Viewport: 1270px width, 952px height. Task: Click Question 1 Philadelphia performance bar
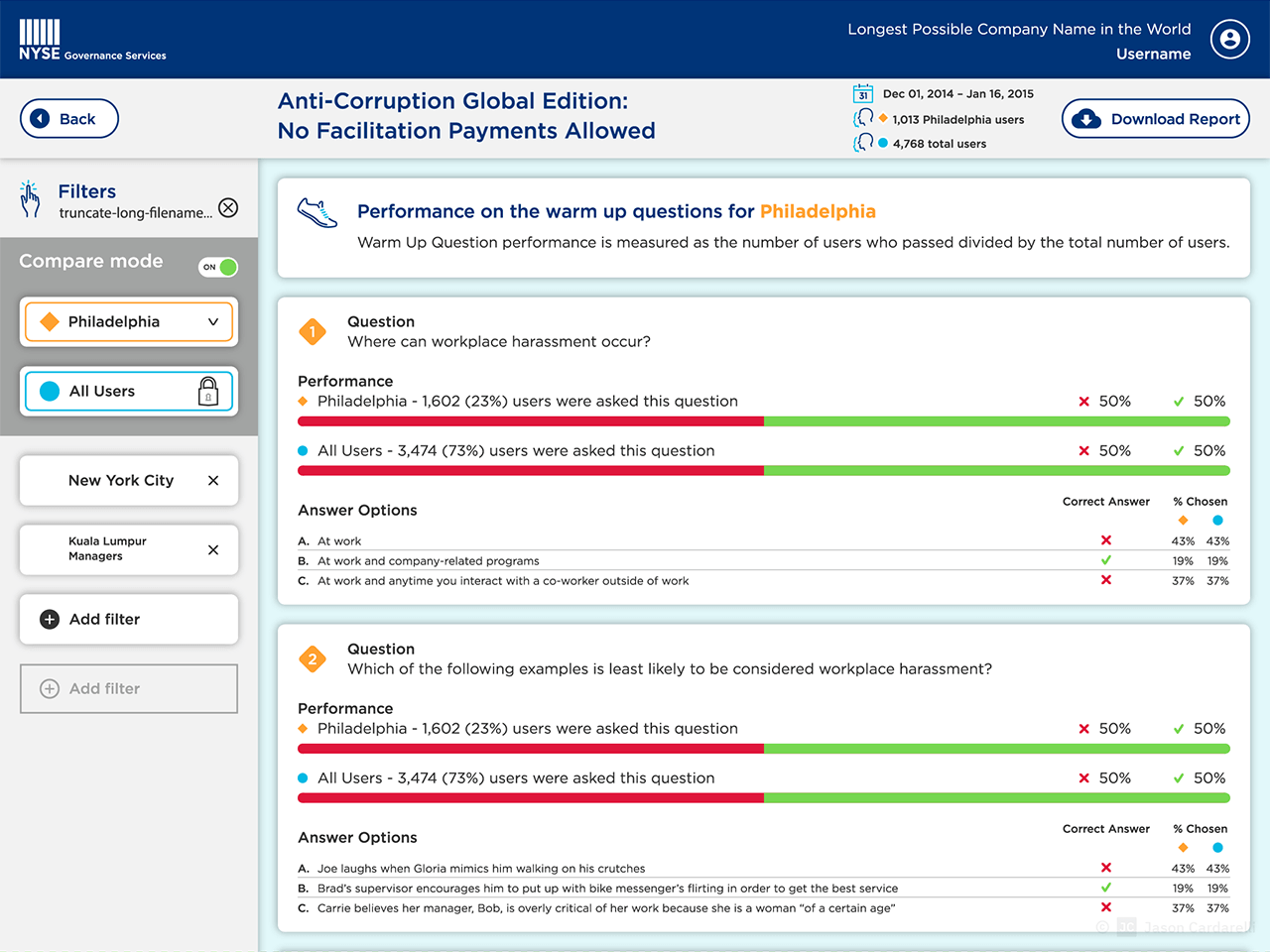(763, 421)
